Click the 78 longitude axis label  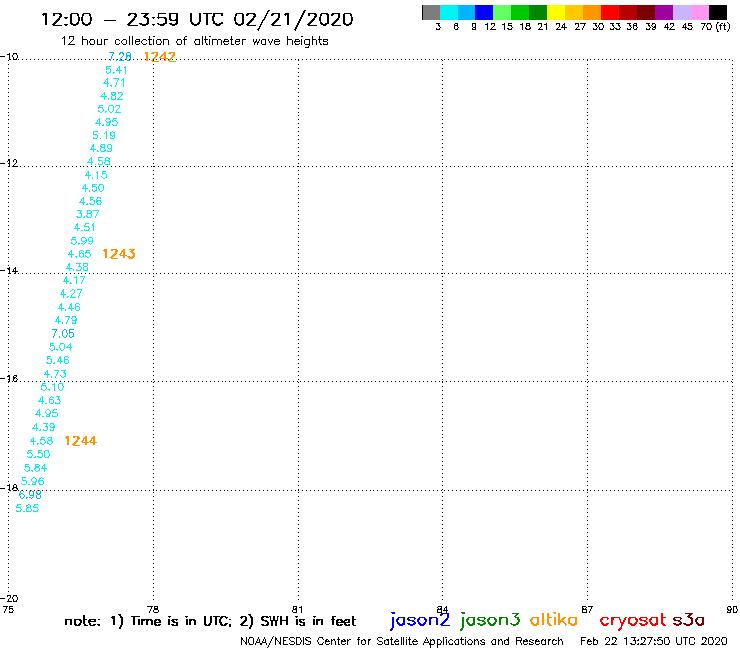(x=153, y=609)
